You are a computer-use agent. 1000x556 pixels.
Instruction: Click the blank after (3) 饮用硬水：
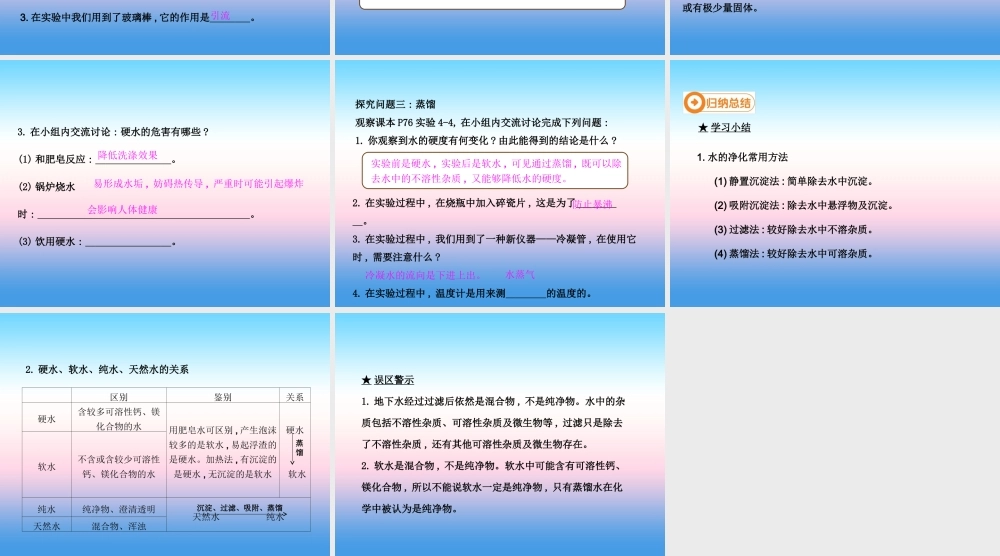(128, 242)
